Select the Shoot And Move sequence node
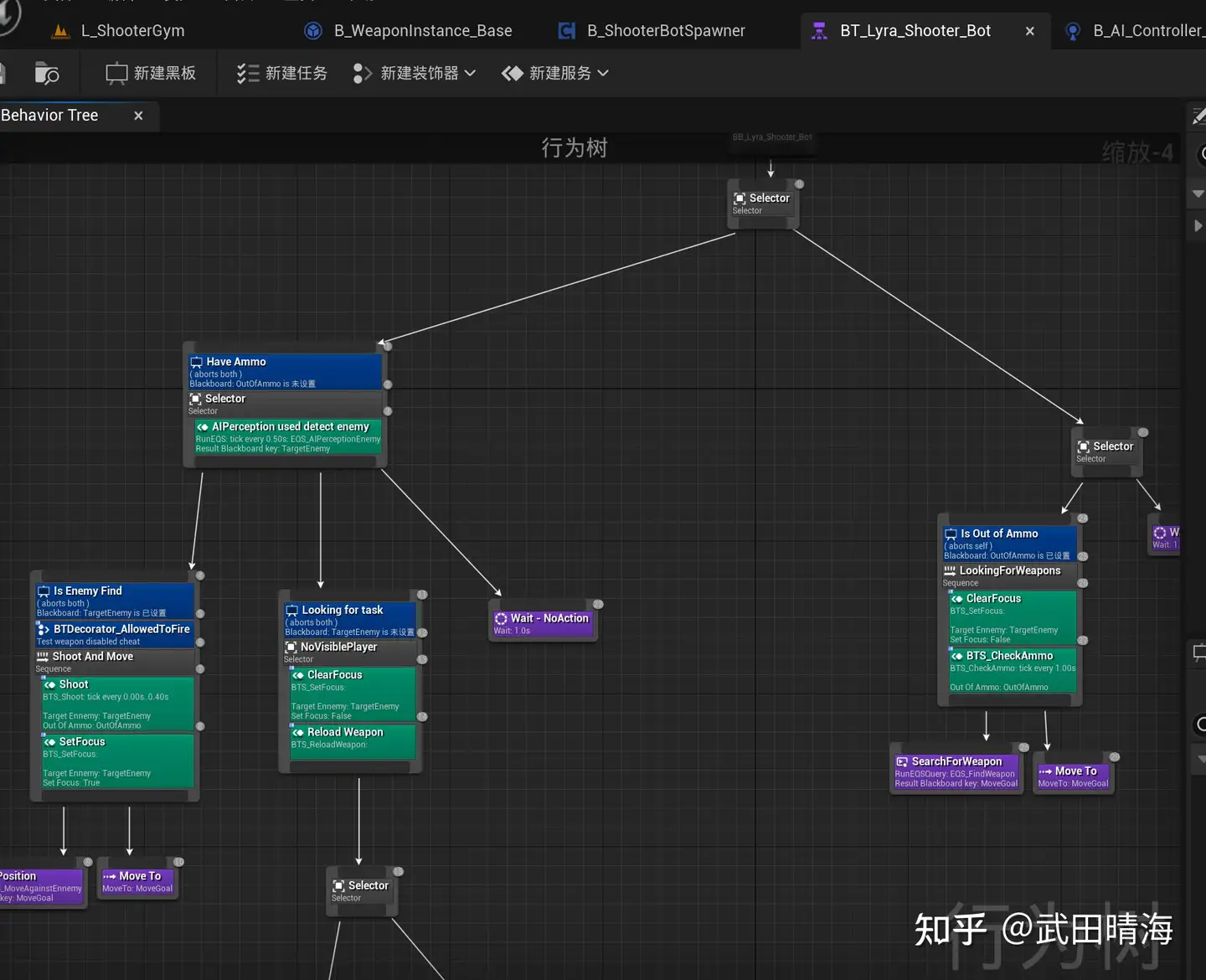Image resolution: width=1206 pixels, height=980 pixels. [x=115, y=662]
